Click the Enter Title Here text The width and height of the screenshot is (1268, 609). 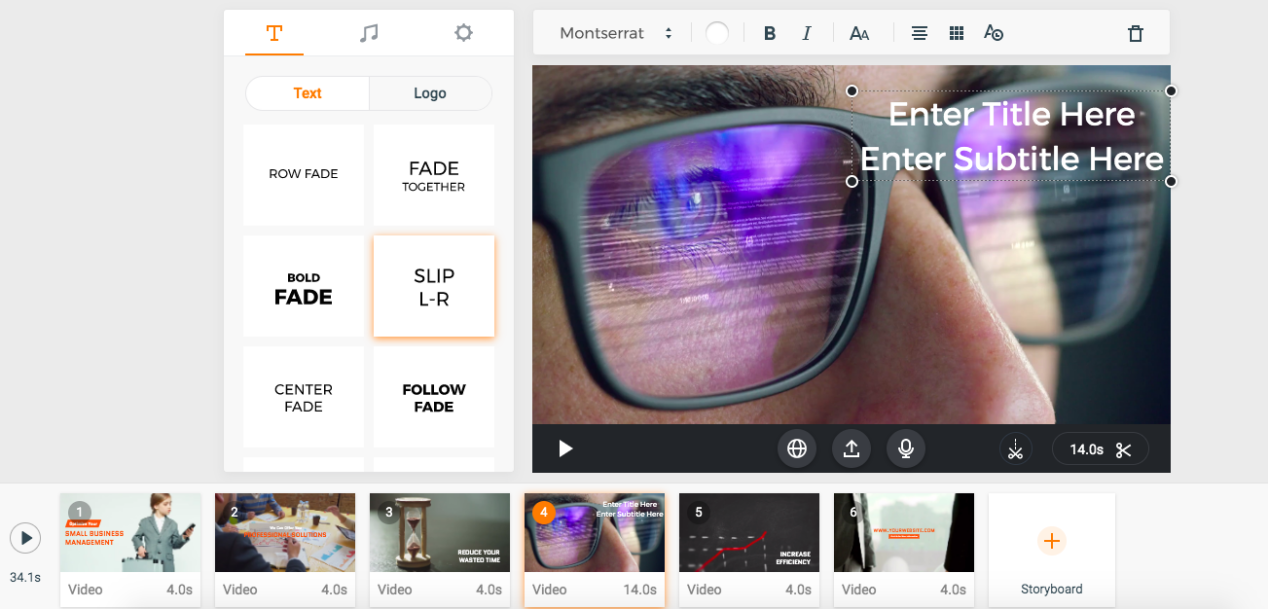1011,115
